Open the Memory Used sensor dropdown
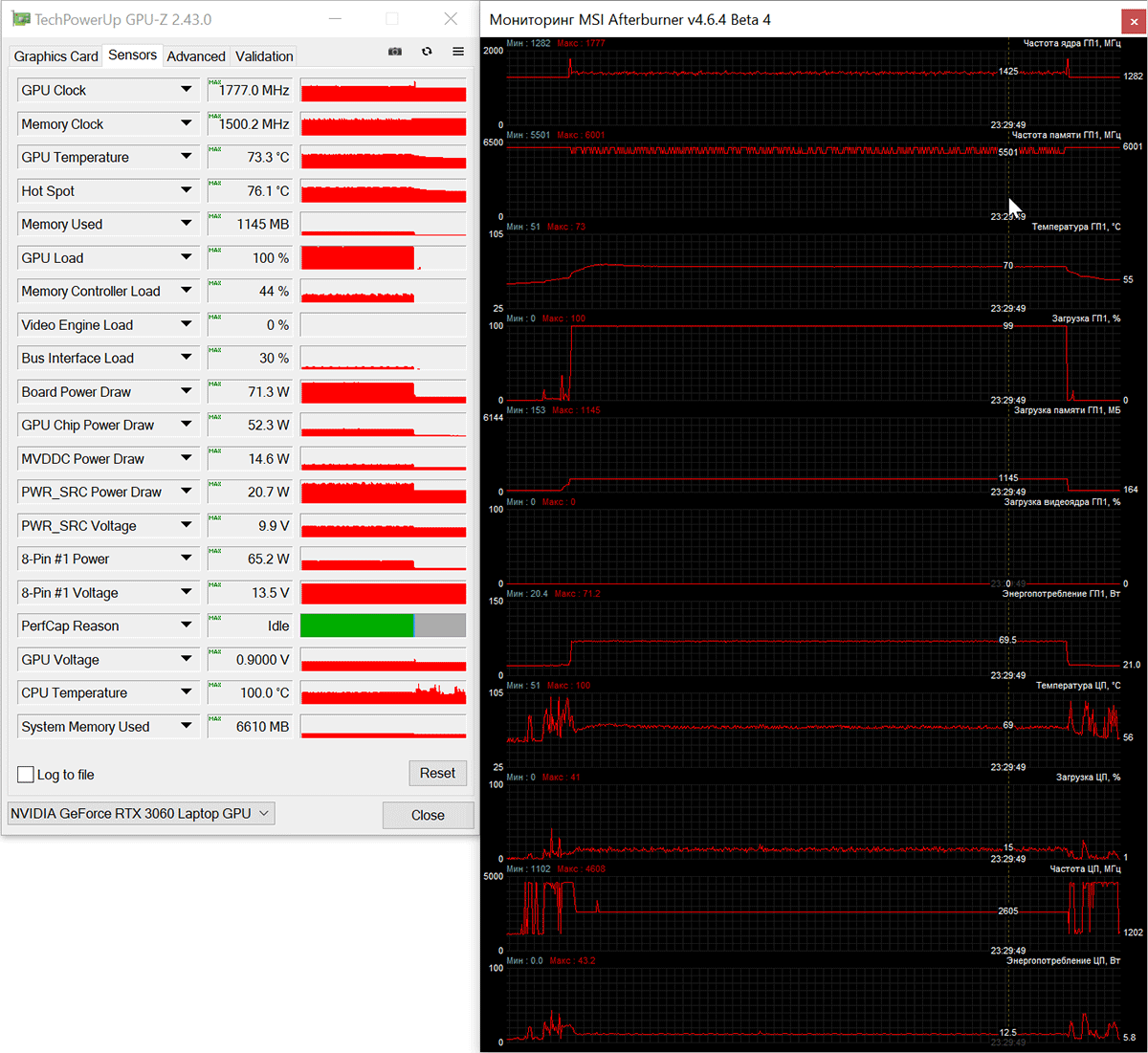1148x1053 pixels. click(186, 224)
